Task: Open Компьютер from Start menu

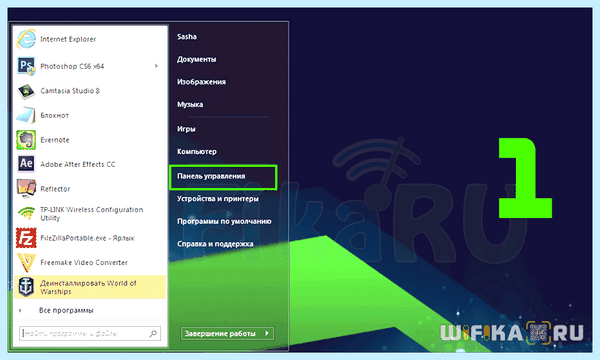Action: 197,151
